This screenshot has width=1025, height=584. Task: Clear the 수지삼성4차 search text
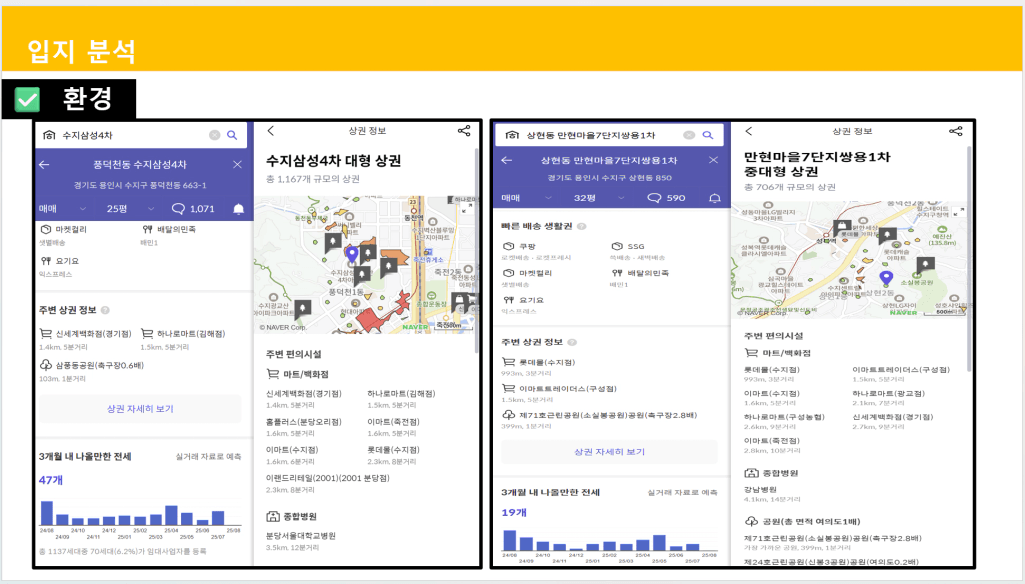click(214, 135)
